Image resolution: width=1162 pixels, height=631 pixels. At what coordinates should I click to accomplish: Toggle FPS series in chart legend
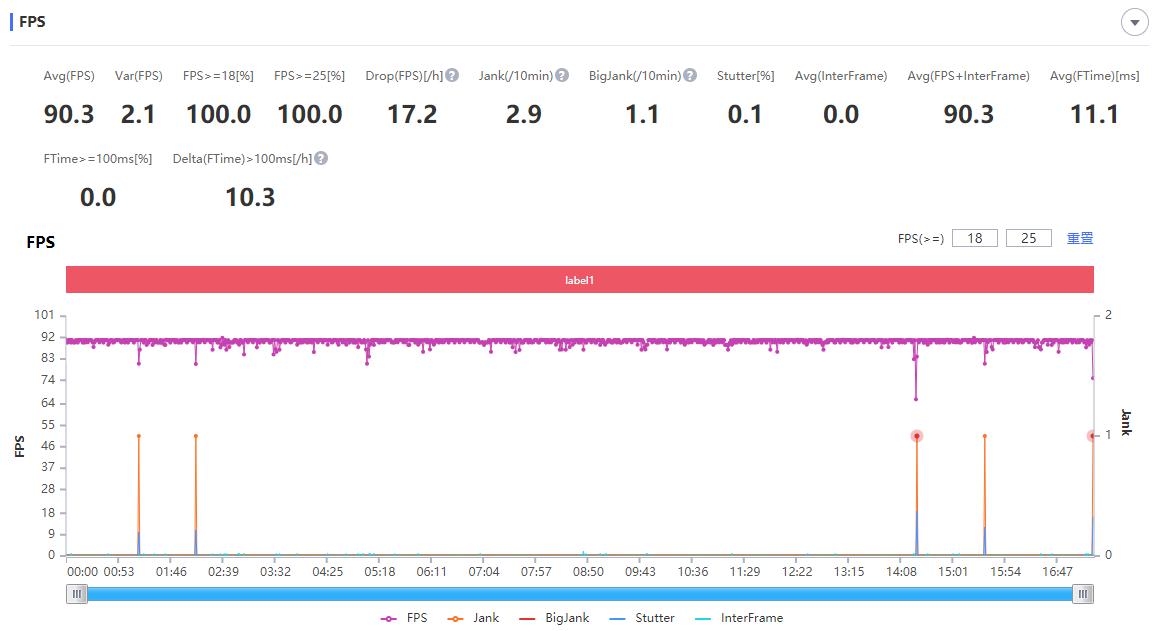[x=404, y=618]
